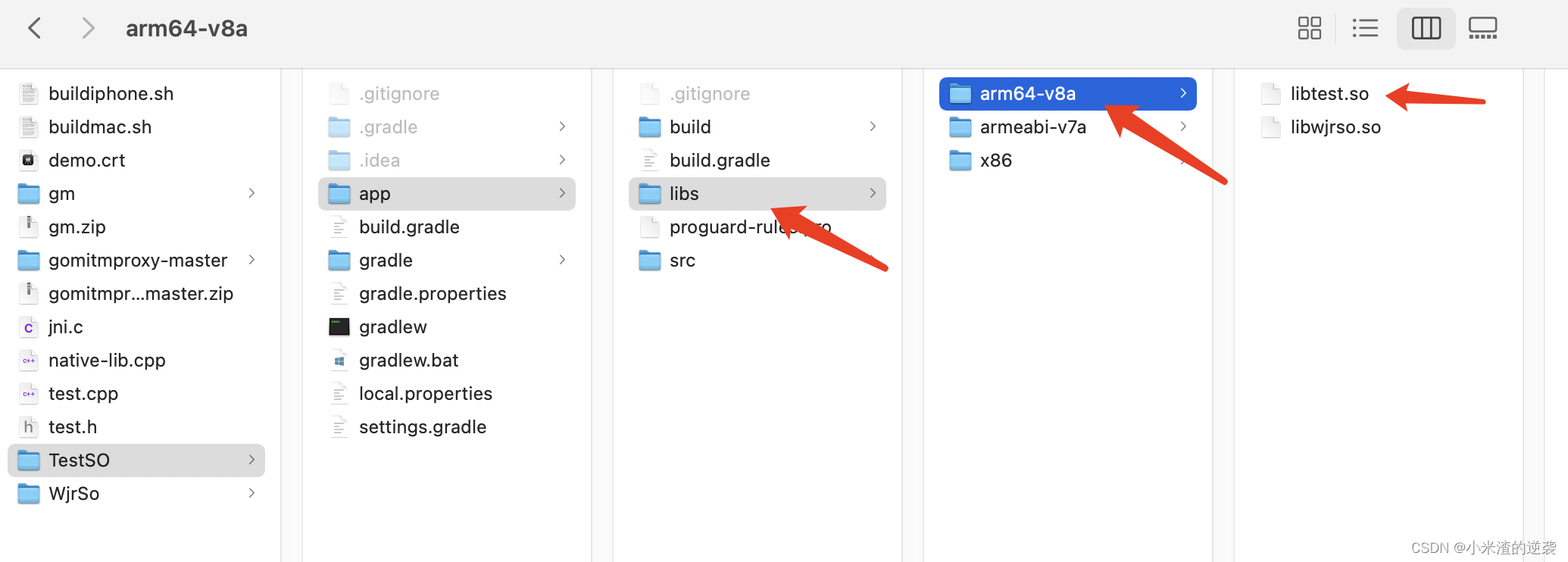The width and height of the screenshot is (1568, 562).
Task: Select the native-lib.cpp file icon
Action: click(x=29, y=361)
